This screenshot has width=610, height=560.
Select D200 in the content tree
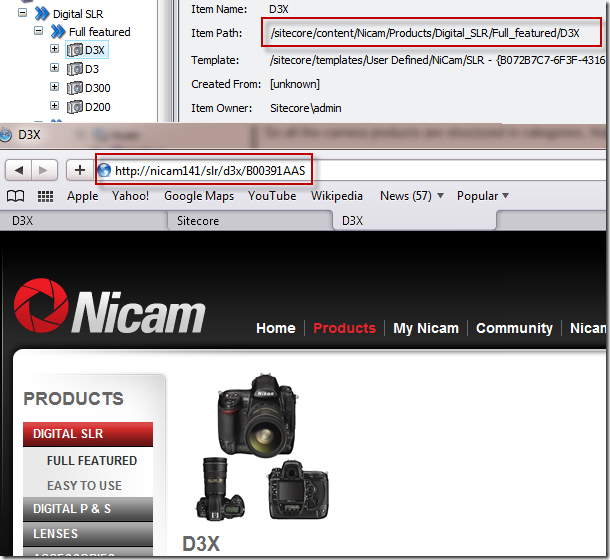pyautogui.click(x=98, y=107)
